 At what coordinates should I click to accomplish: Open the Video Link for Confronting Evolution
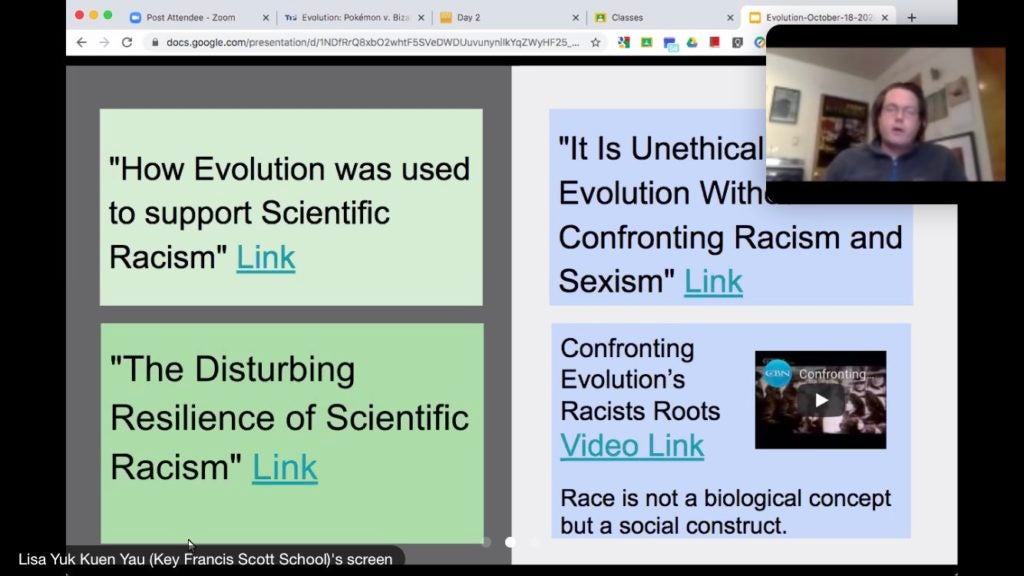[x=632, y=445]
